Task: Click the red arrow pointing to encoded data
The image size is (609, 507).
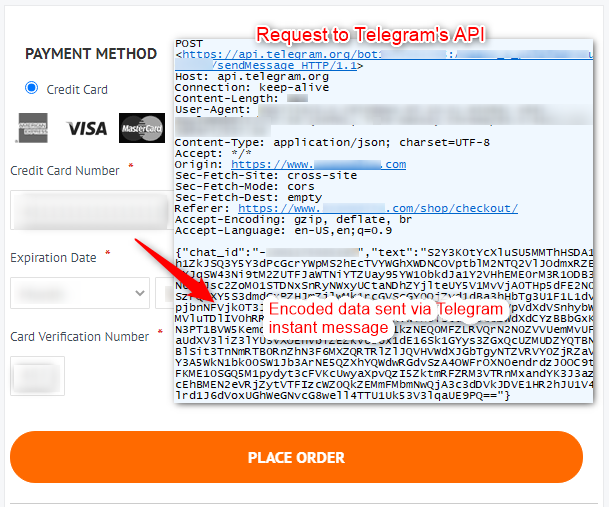Action: tap(176, 271)
